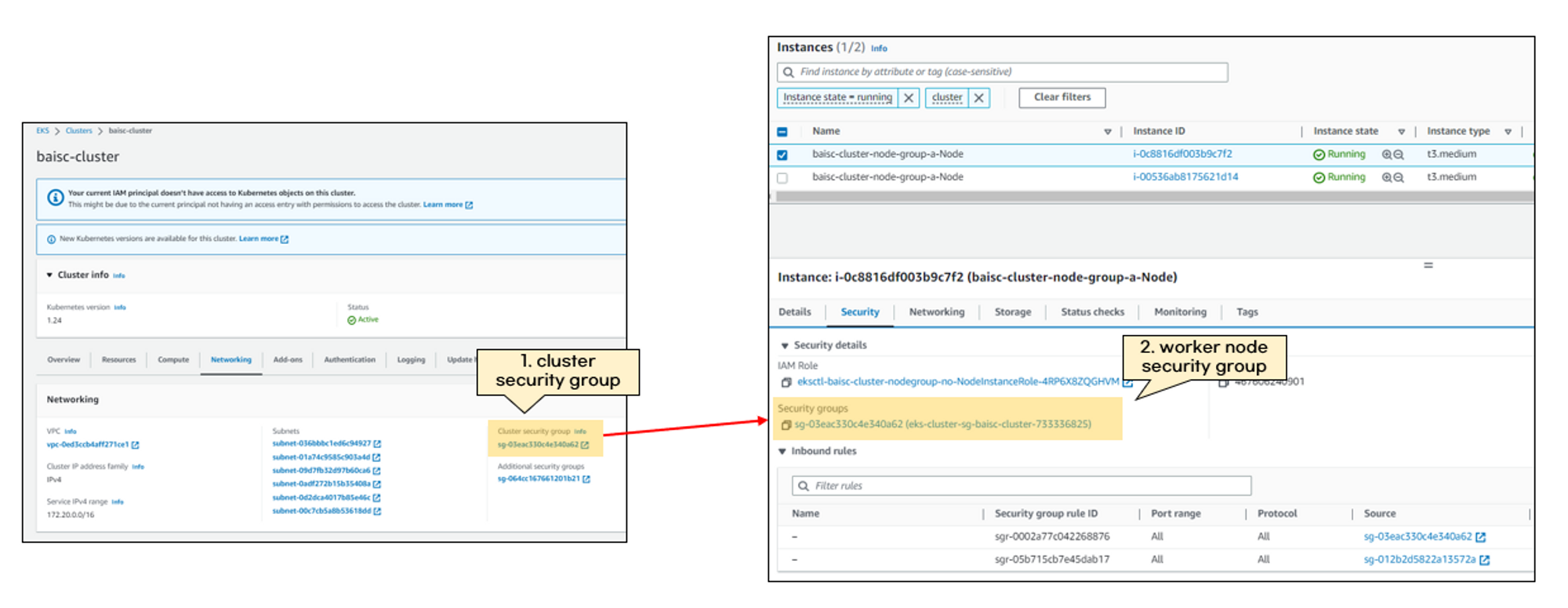
Task: Open the Details tab of the instance
Action: point(794,312)
